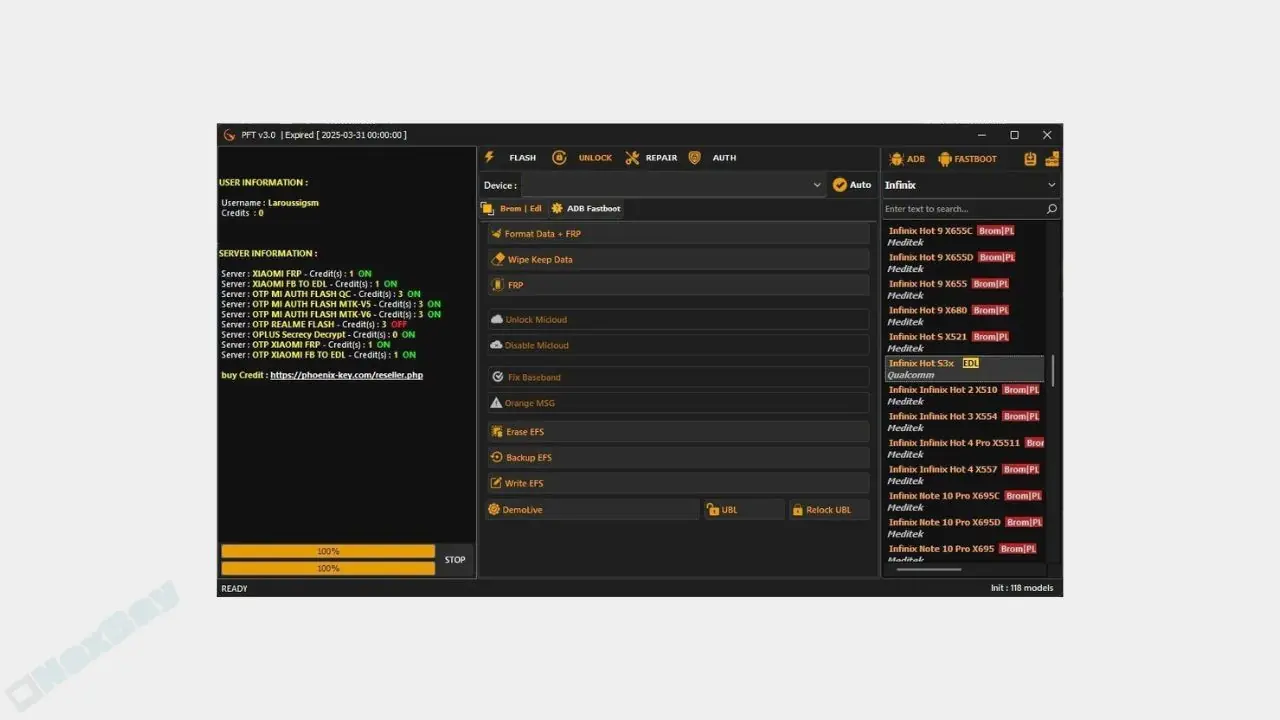Click the Wipe Keep Data button

[x=678, y=259]
